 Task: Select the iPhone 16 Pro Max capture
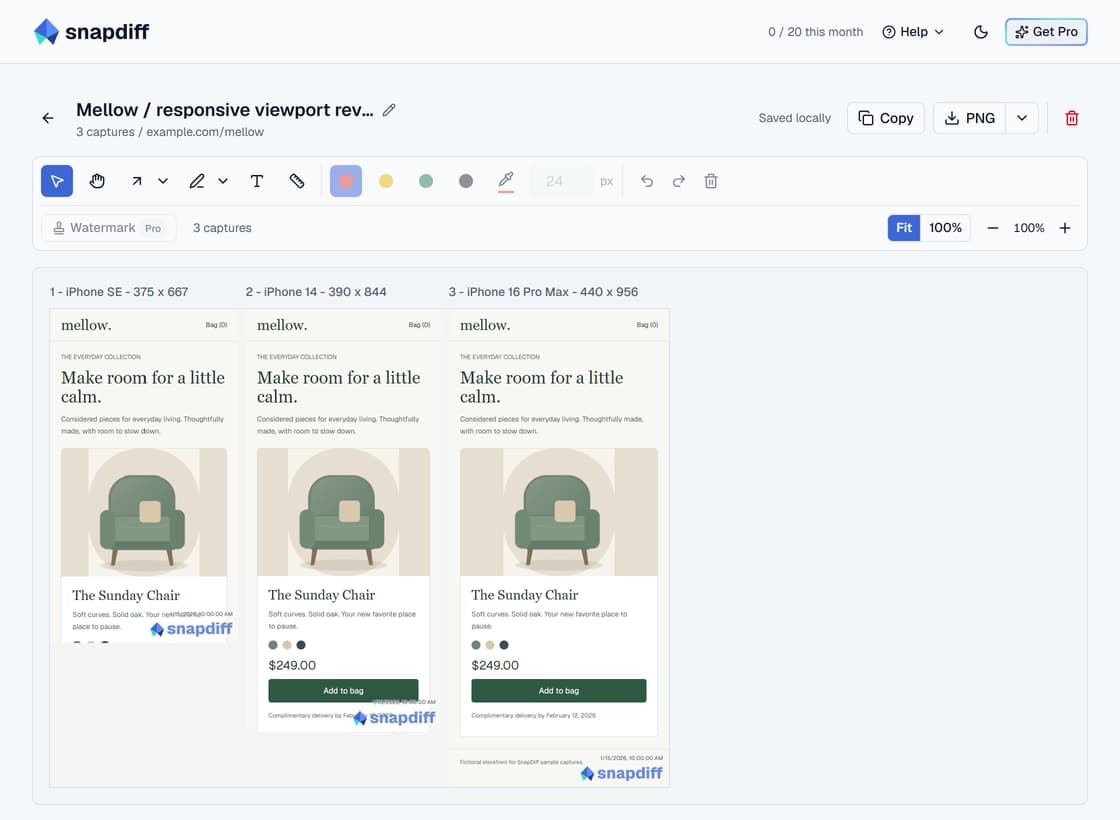tap(559, 548)
